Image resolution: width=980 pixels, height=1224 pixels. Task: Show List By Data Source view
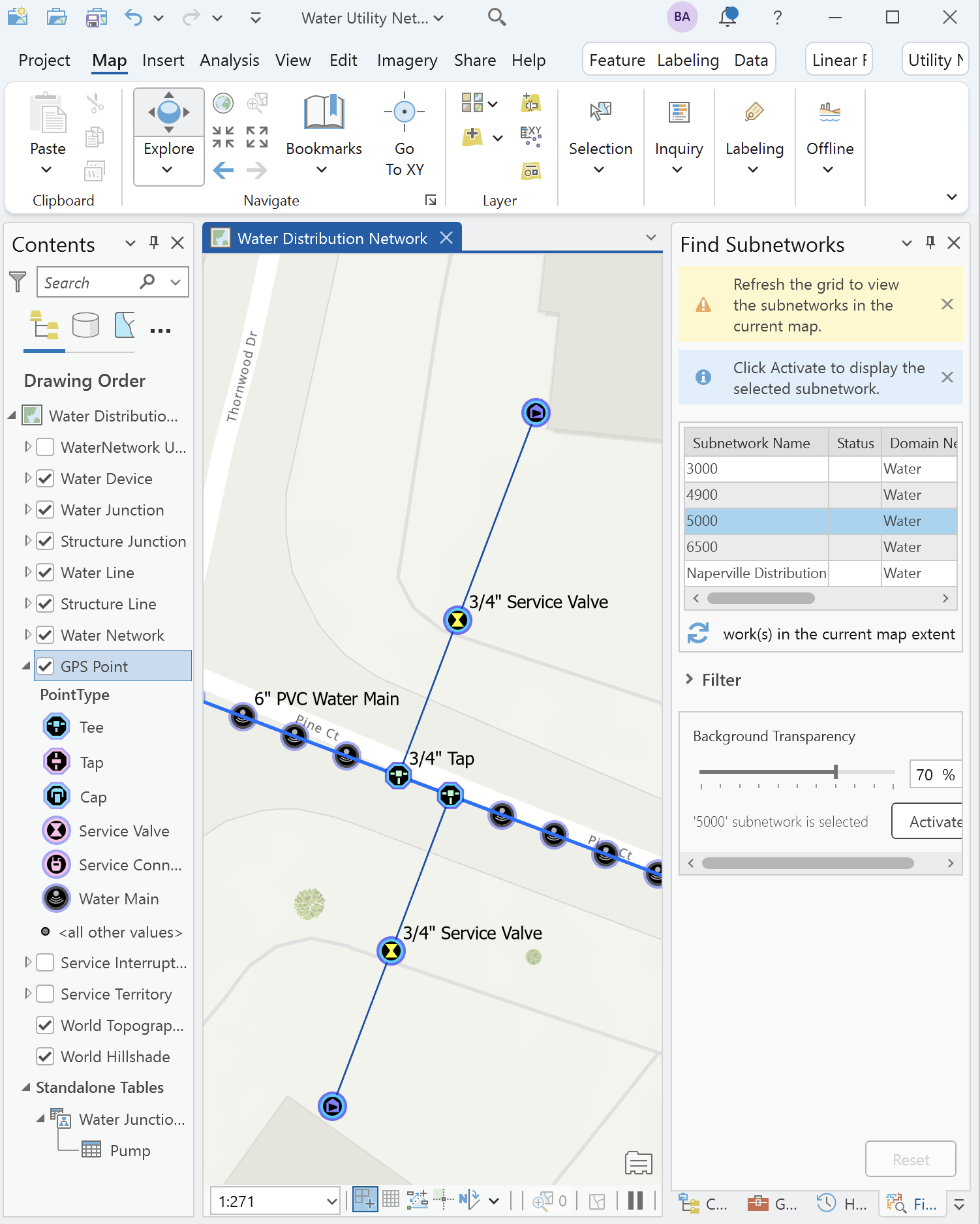pos(85,325)
